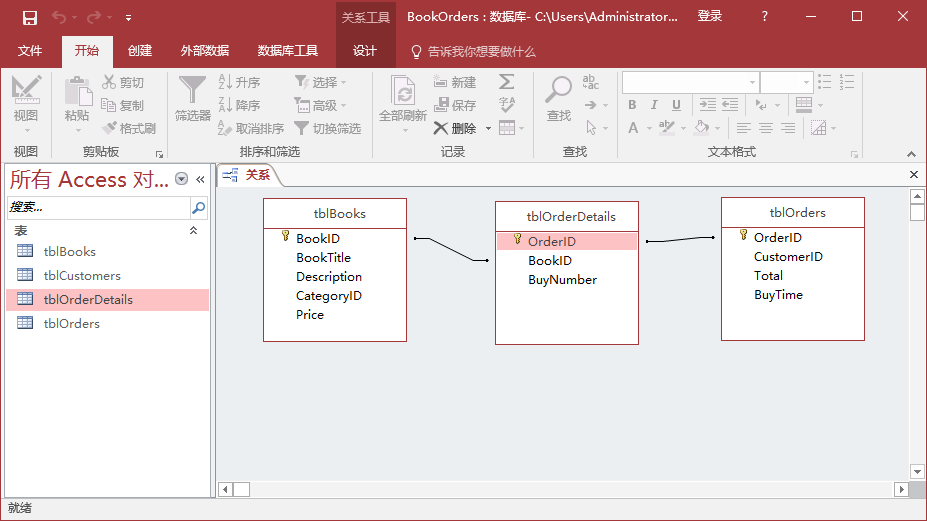Click the save icon in title bar
Viewport: 927px width, 521px height.
(29, 17)
